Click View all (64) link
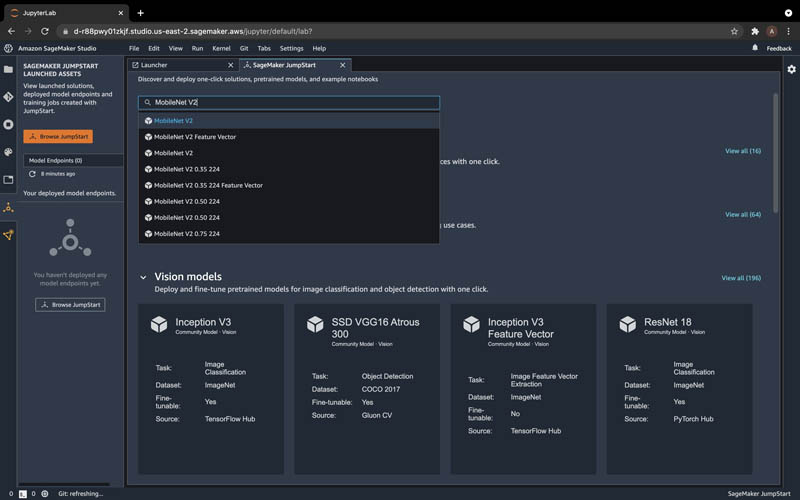This screenshot has width=800, height=500. tap(743, 215)
